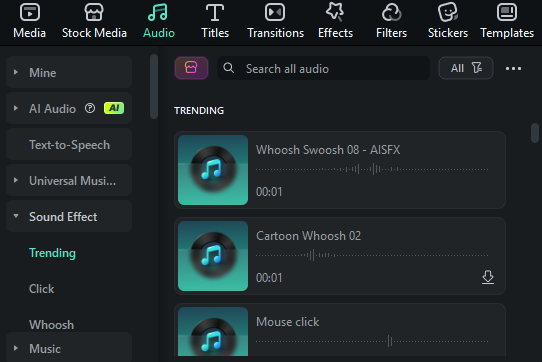
Task: Collapse the Sound Effect category arrow
Action: [16, 216]
